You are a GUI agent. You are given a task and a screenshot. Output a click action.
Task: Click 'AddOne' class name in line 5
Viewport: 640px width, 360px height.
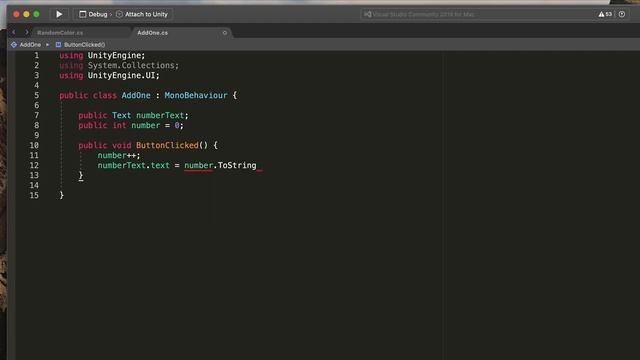coord(136,96)
